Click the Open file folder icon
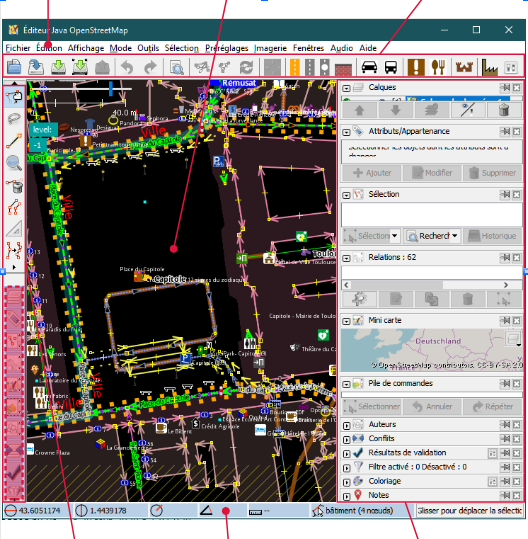 click(x=14, y=66)
